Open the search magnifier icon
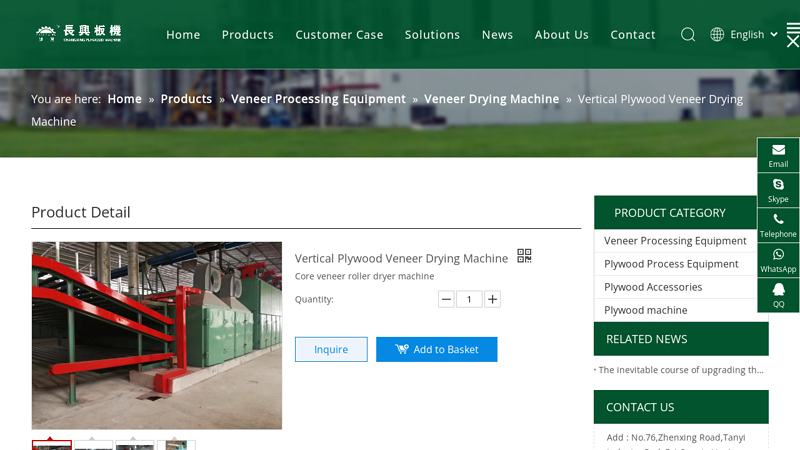800x450 pixels. click(x=688, y=35)
